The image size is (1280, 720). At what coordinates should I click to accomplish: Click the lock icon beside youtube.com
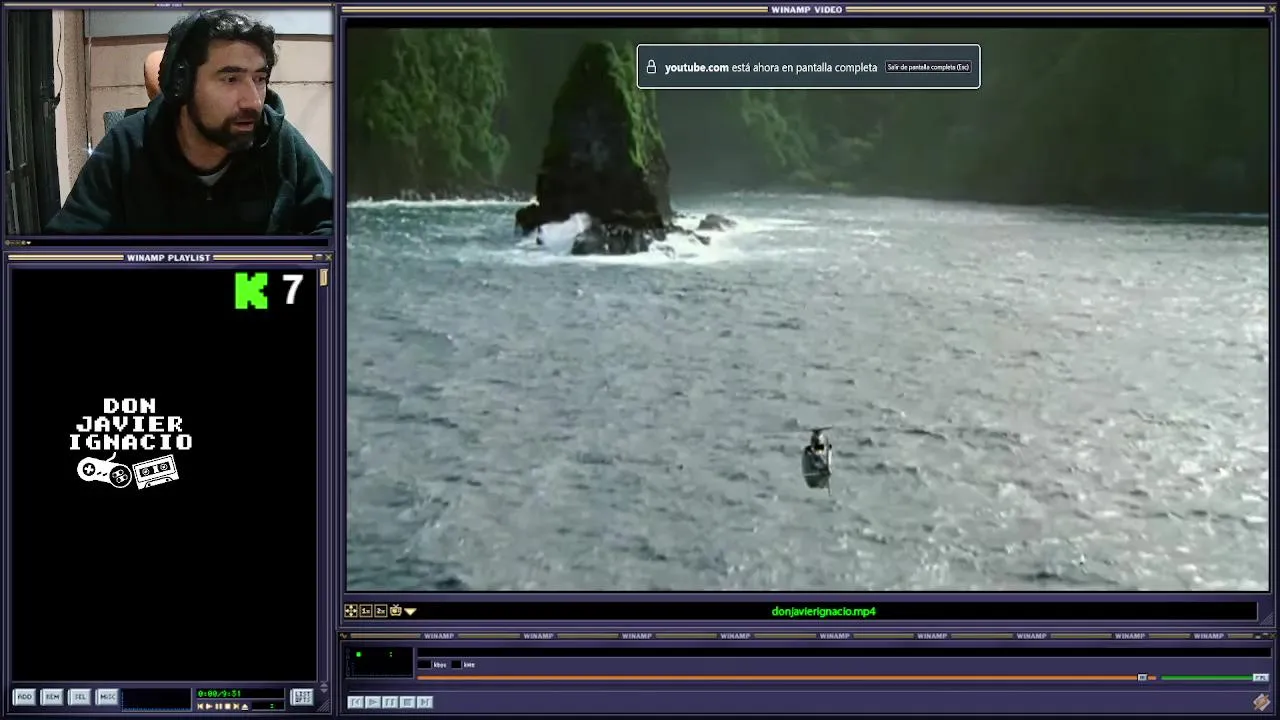point(651,67)
